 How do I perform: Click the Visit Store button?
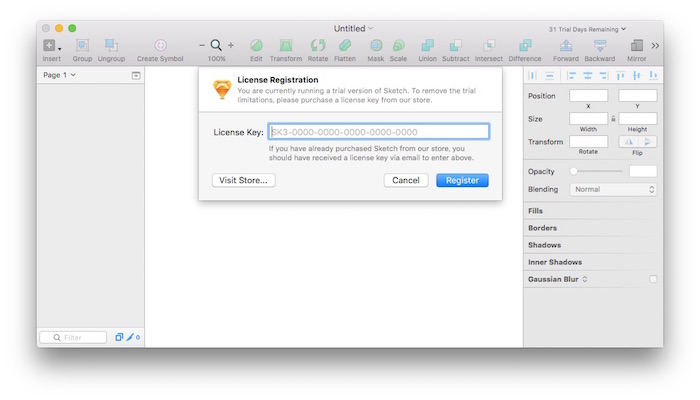pyautogui.click(x=243, y=180)
